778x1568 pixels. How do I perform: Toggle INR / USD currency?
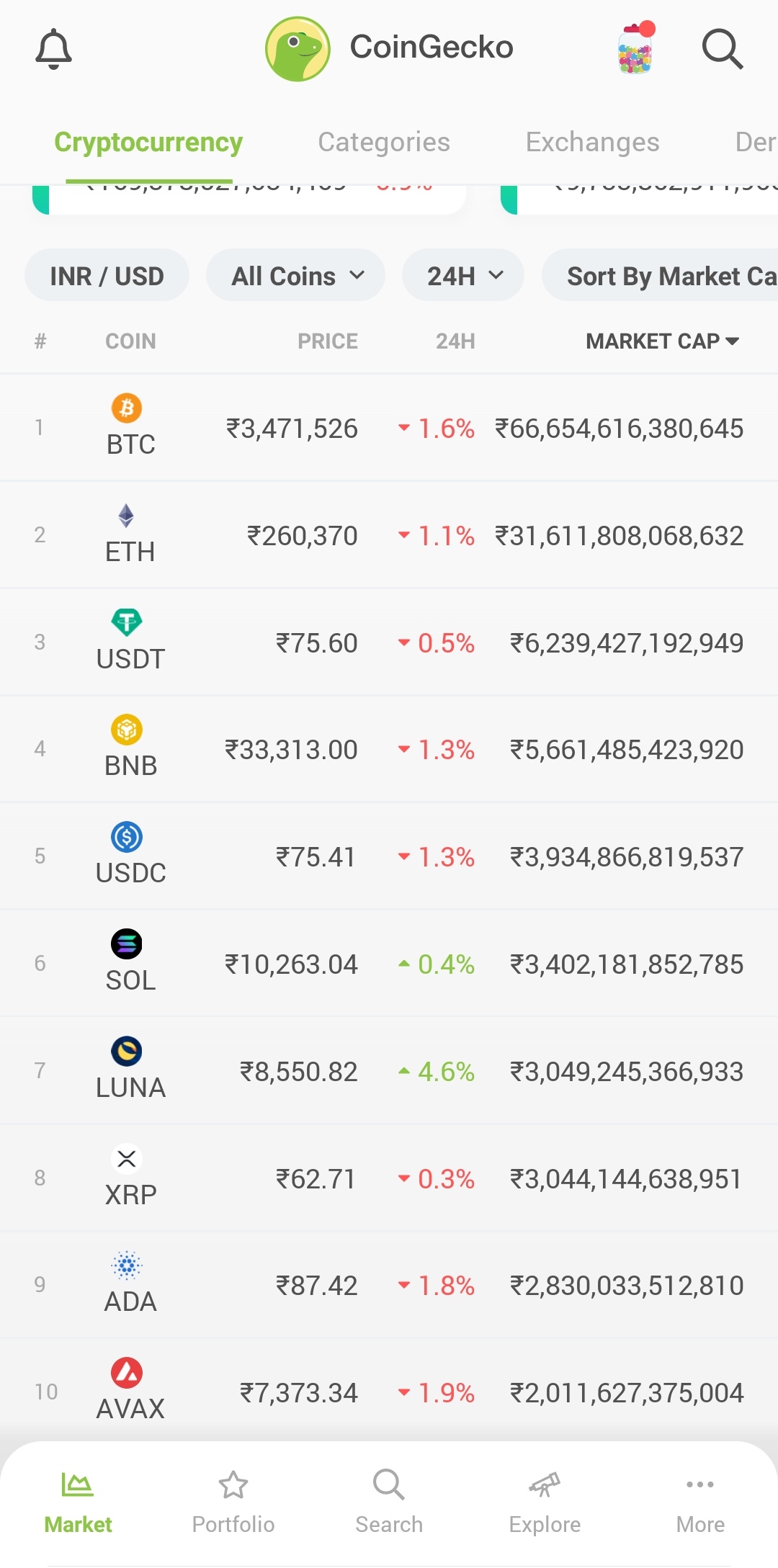(107, 275)
